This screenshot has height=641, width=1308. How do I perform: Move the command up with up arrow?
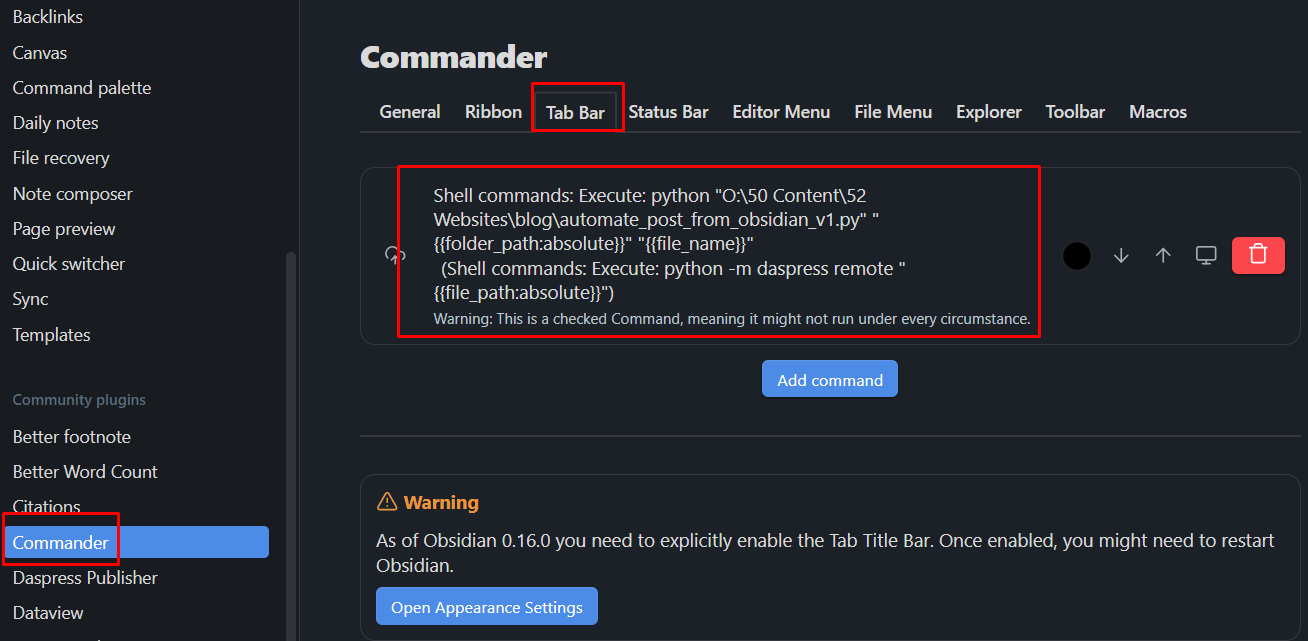(1163, 255)
